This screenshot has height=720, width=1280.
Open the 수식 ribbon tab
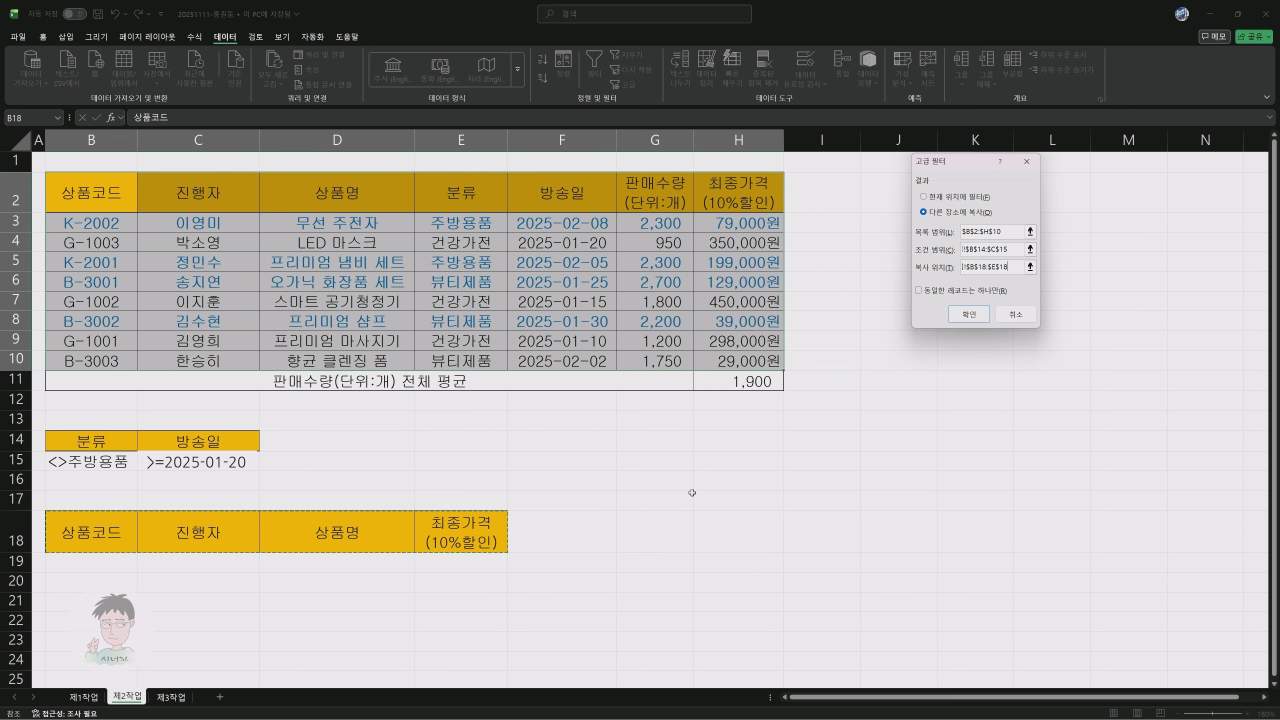click(194, 37)
